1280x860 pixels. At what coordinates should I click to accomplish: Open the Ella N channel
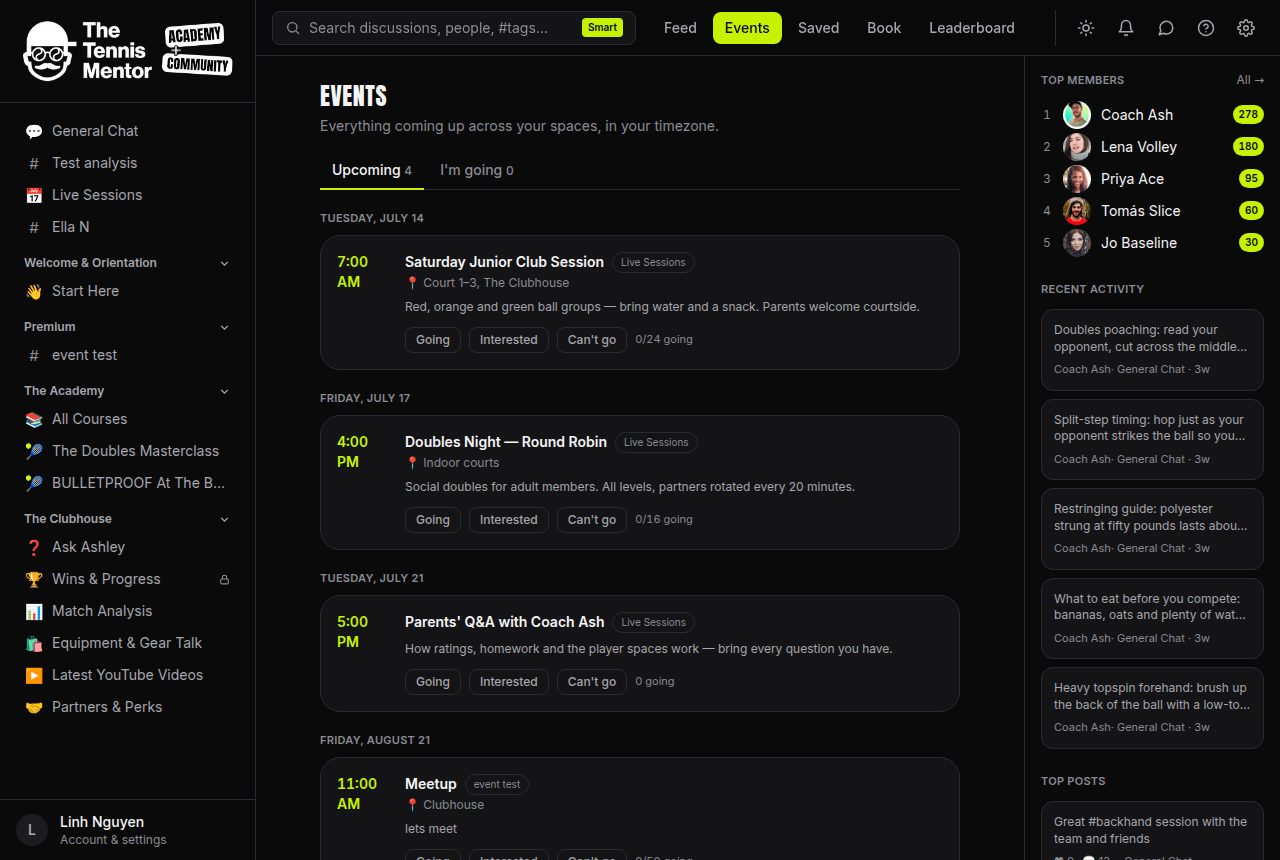[128, 227]
